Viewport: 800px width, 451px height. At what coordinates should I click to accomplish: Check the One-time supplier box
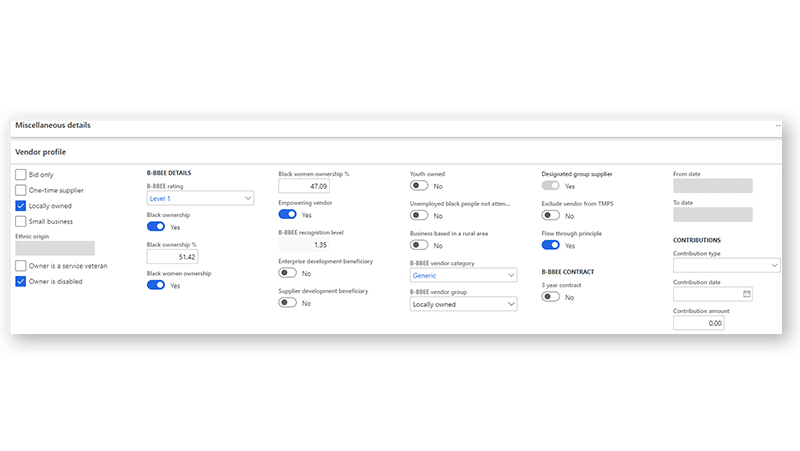21,190
